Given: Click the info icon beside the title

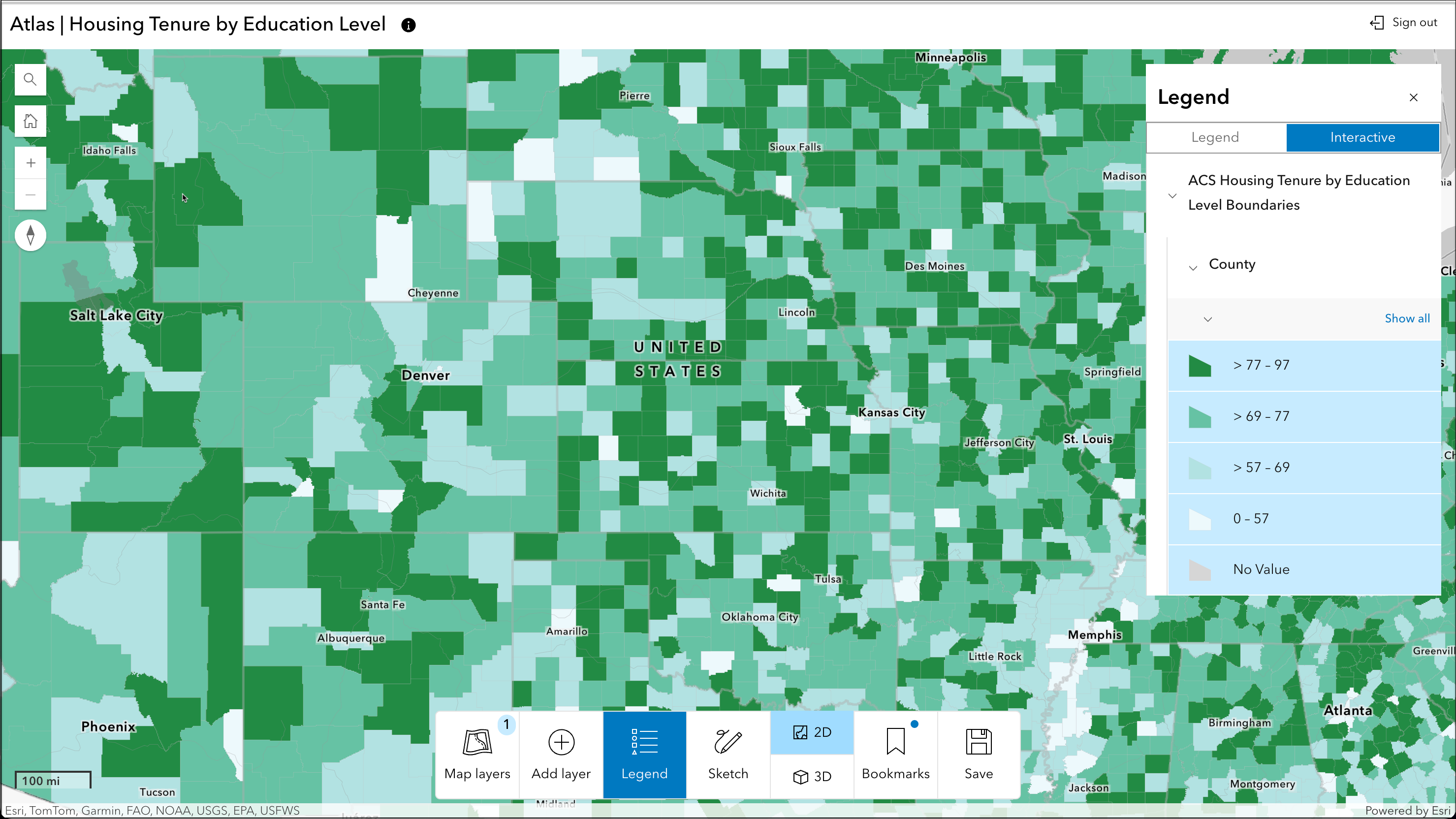Looking at the screenshot, I should pyautogui.click(x=408, y=26).
